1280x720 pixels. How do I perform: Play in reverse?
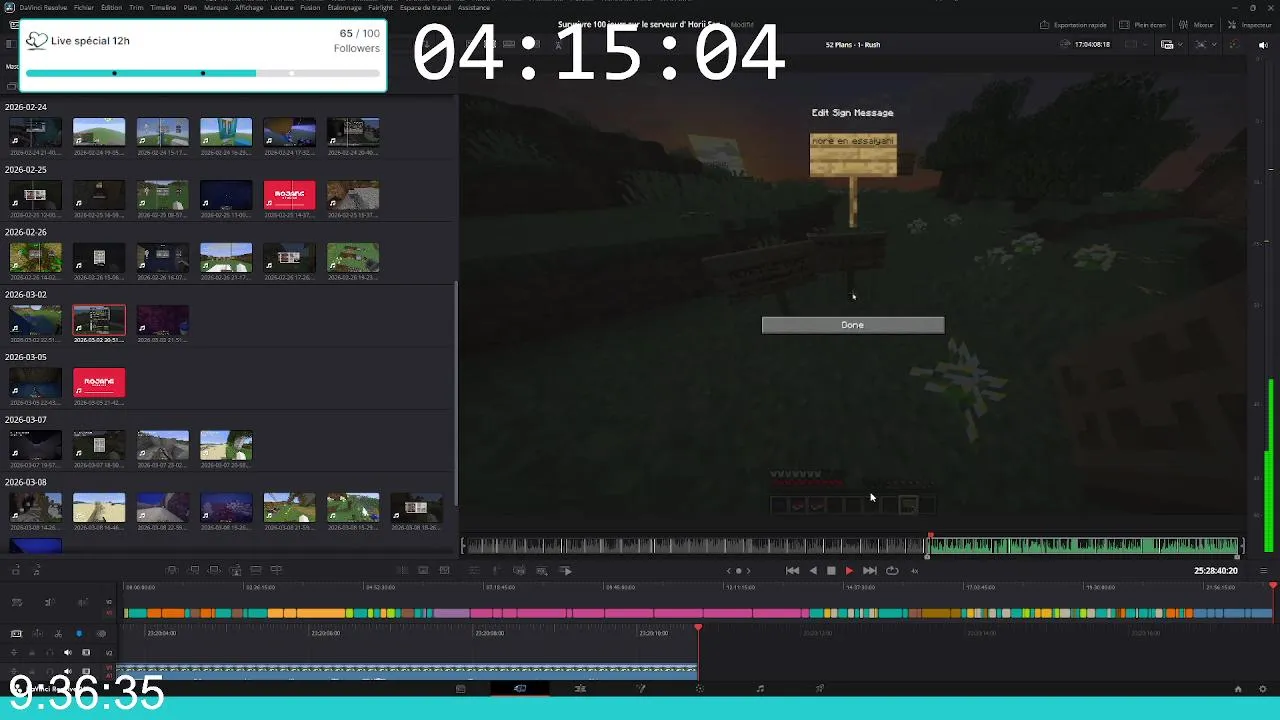813,571
